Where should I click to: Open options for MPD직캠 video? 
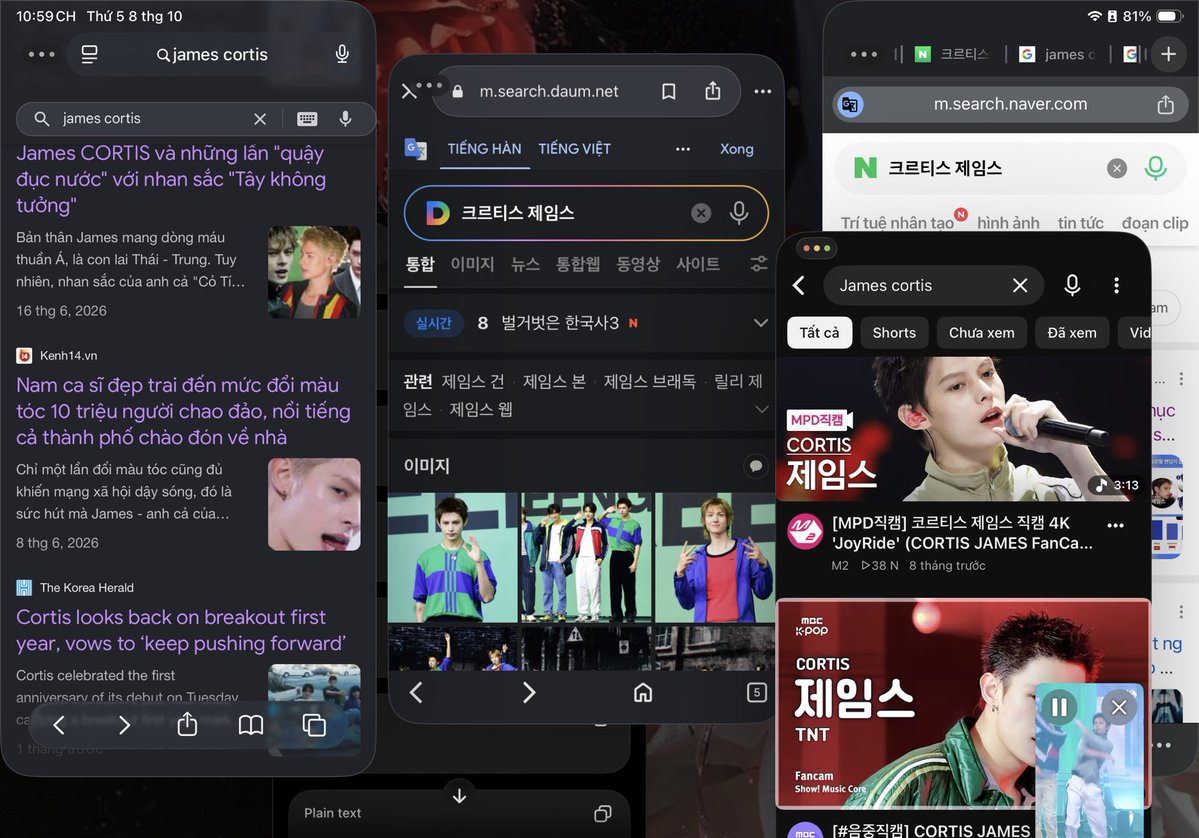(1116, 525)
